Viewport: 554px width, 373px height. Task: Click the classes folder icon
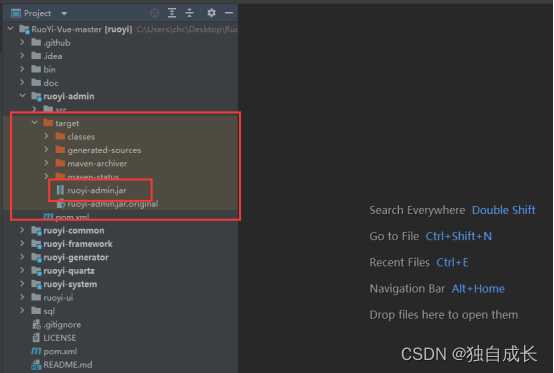tap(60, 136)
